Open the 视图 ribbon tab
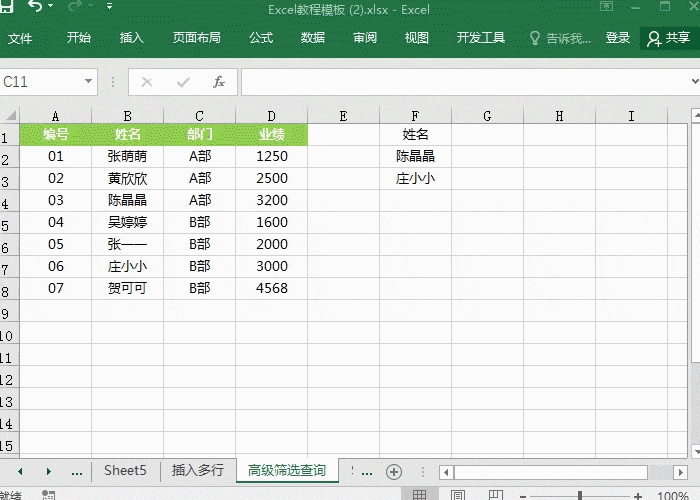This screenshot has height=500, width=700. point(417,38)
